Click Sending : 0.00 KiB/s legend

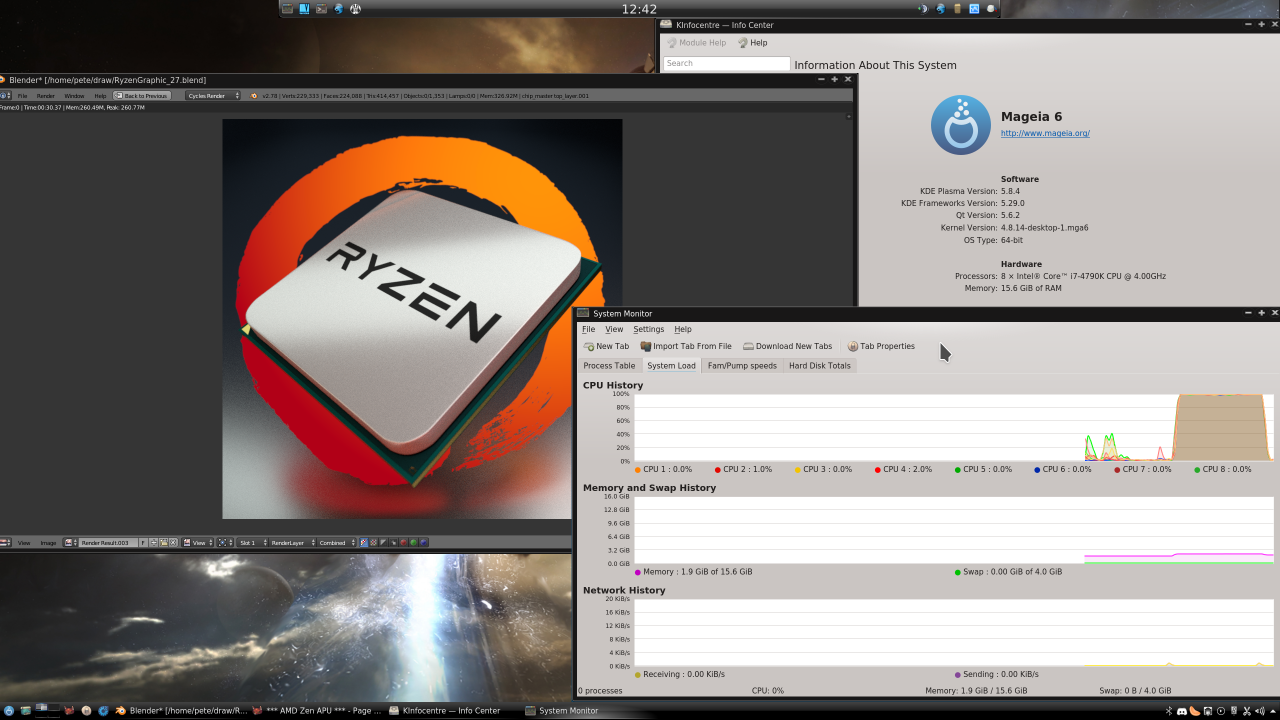[996, 674]
